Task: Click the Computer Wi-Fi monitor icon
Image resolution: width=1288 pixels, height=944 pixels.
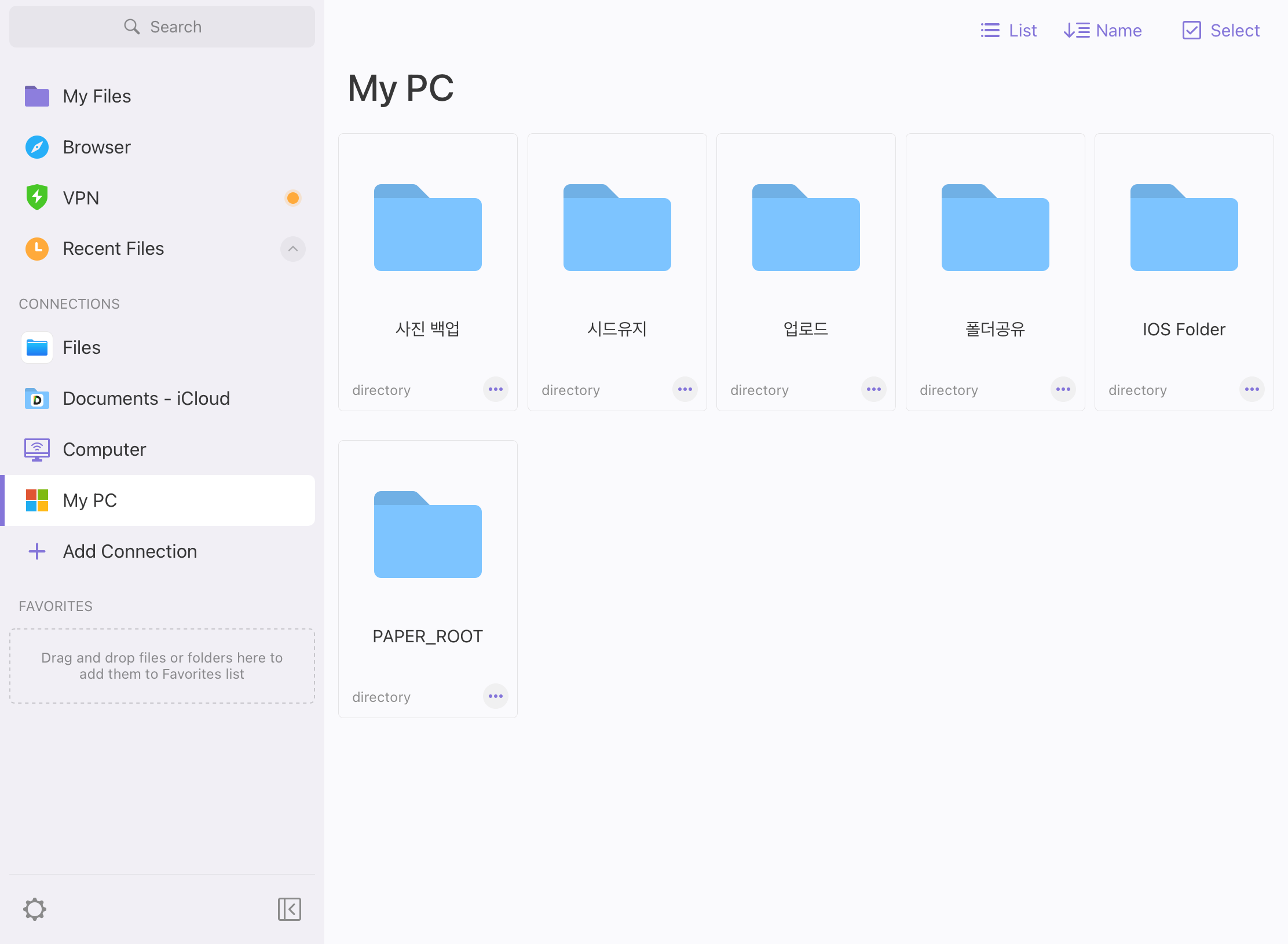Action: (x=37, y=449)
